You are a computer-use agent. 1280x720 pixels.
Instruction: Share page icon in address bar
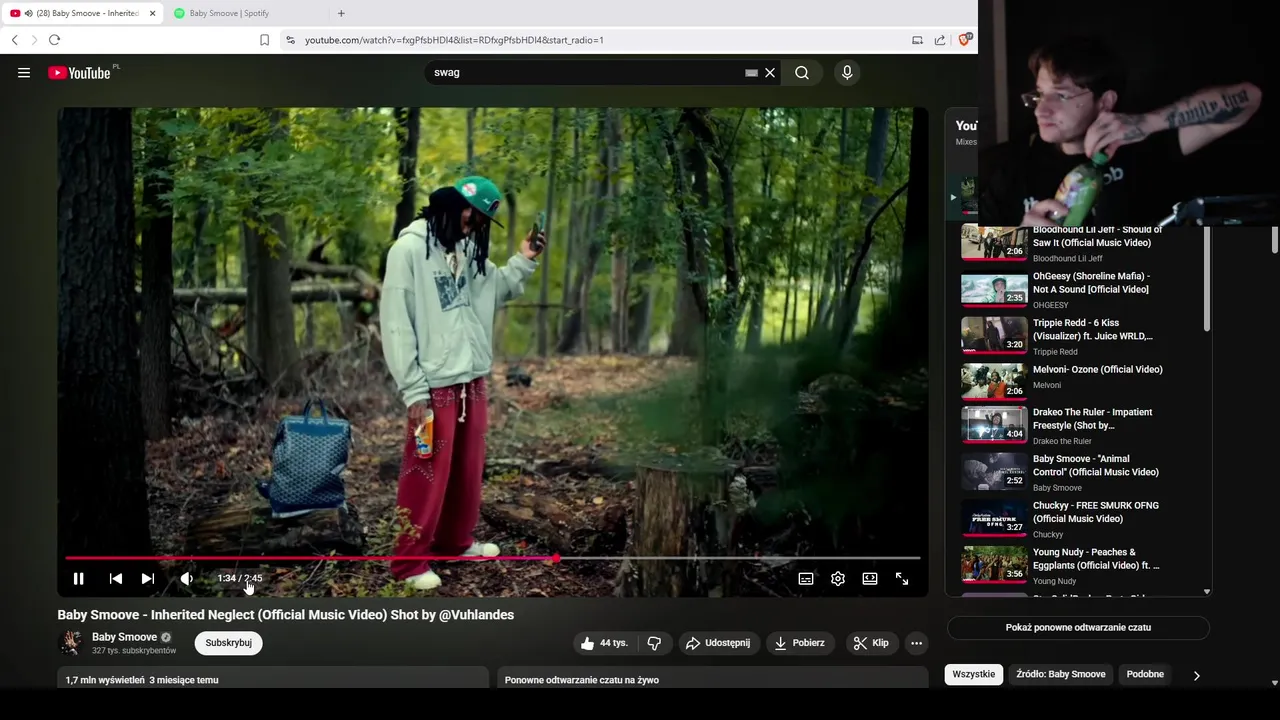(940, 40)
